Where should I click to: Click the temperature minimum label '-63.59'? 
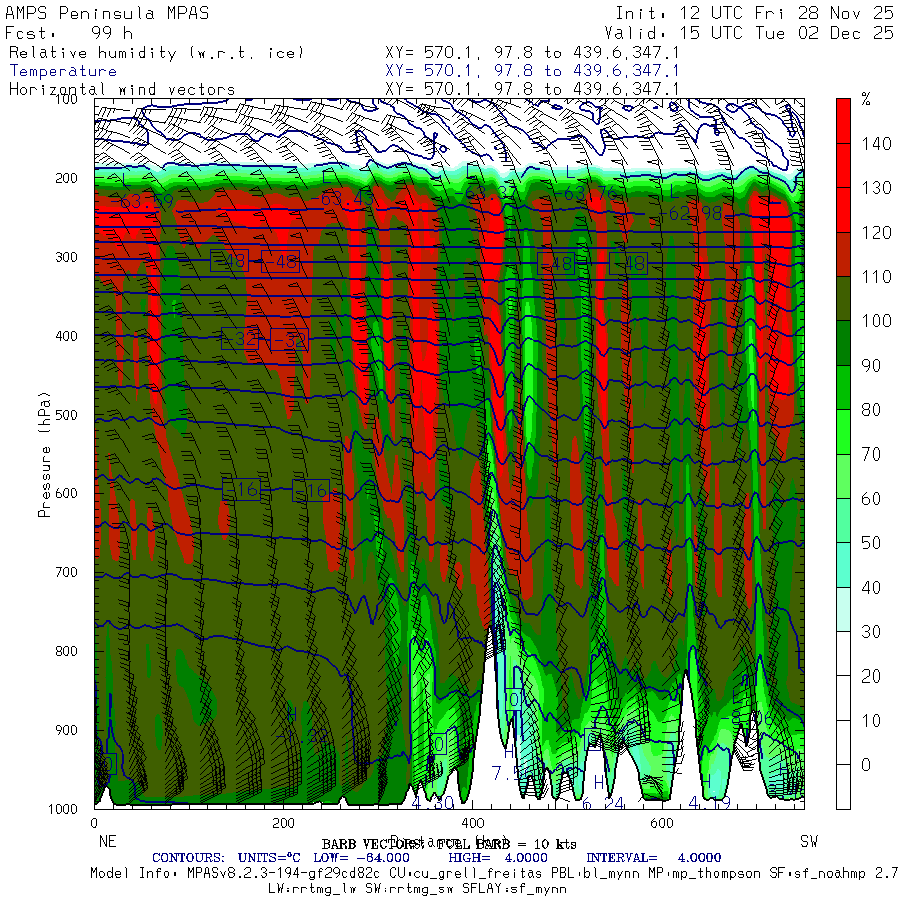(141, 201)
